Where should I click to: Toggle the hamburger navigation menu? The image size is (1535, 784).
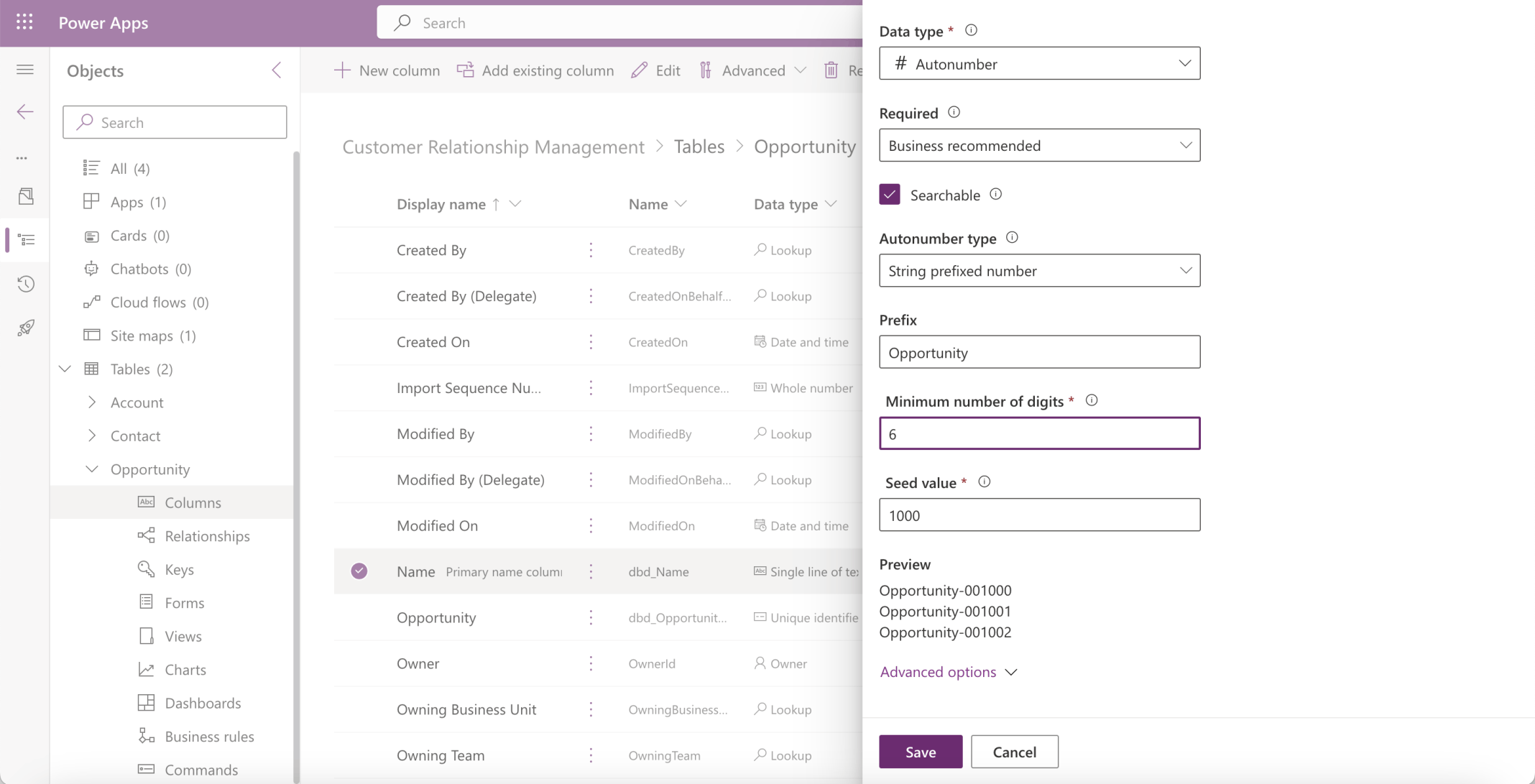pyautogui.click(x=25, y=70)
